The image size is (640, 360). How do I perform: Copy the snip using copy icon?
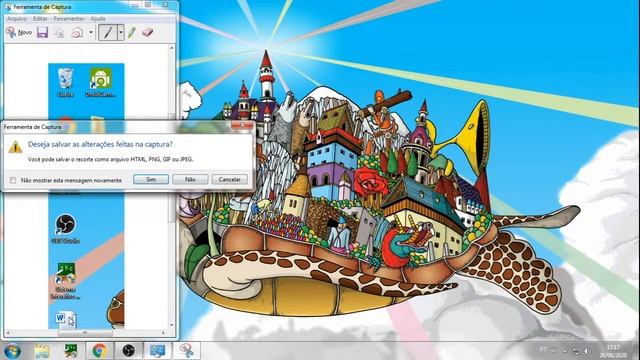pyautogui.click(x=59, y=33)
